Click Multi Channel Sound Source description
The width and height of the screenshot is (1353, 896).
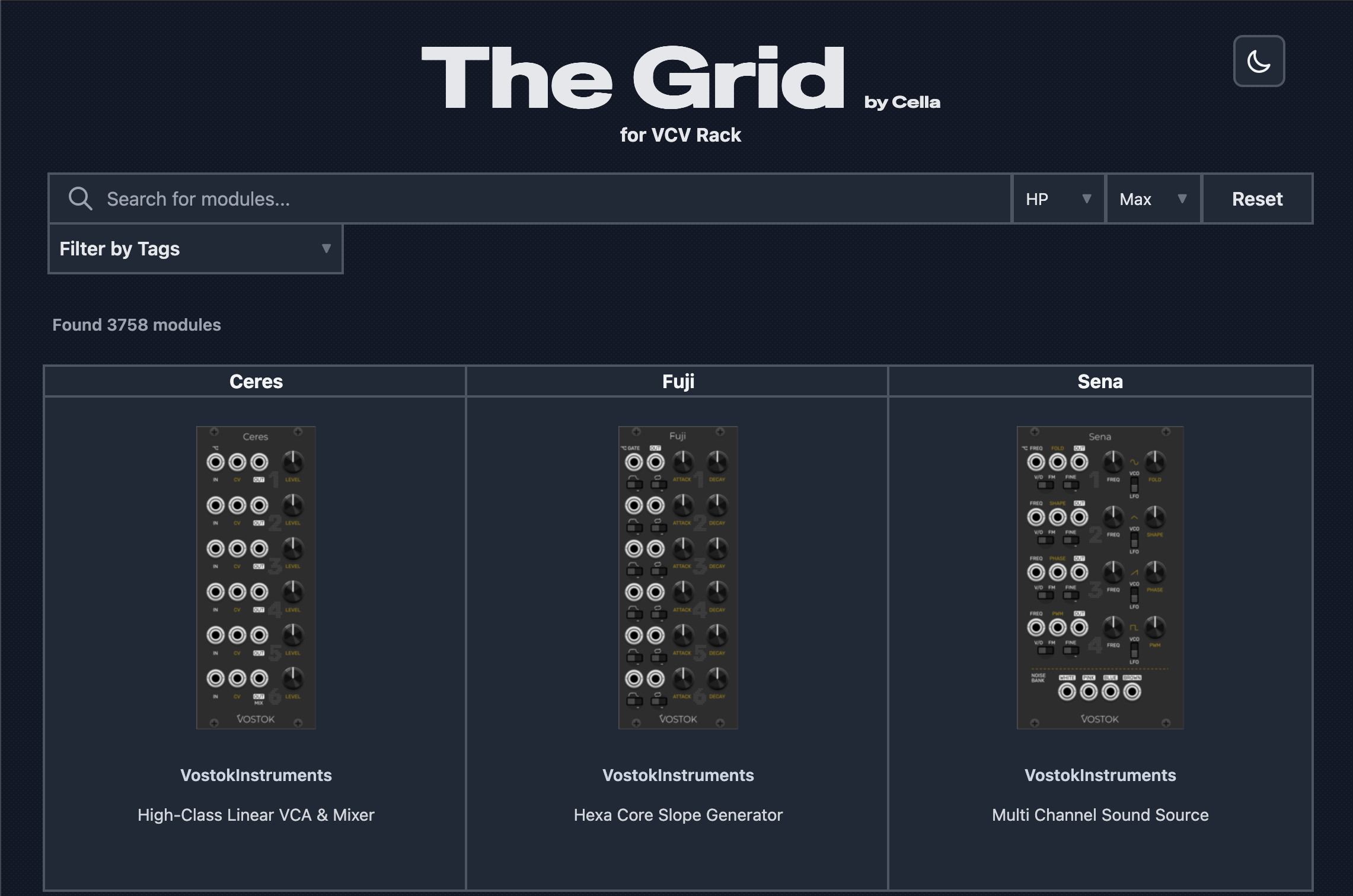1100,815
